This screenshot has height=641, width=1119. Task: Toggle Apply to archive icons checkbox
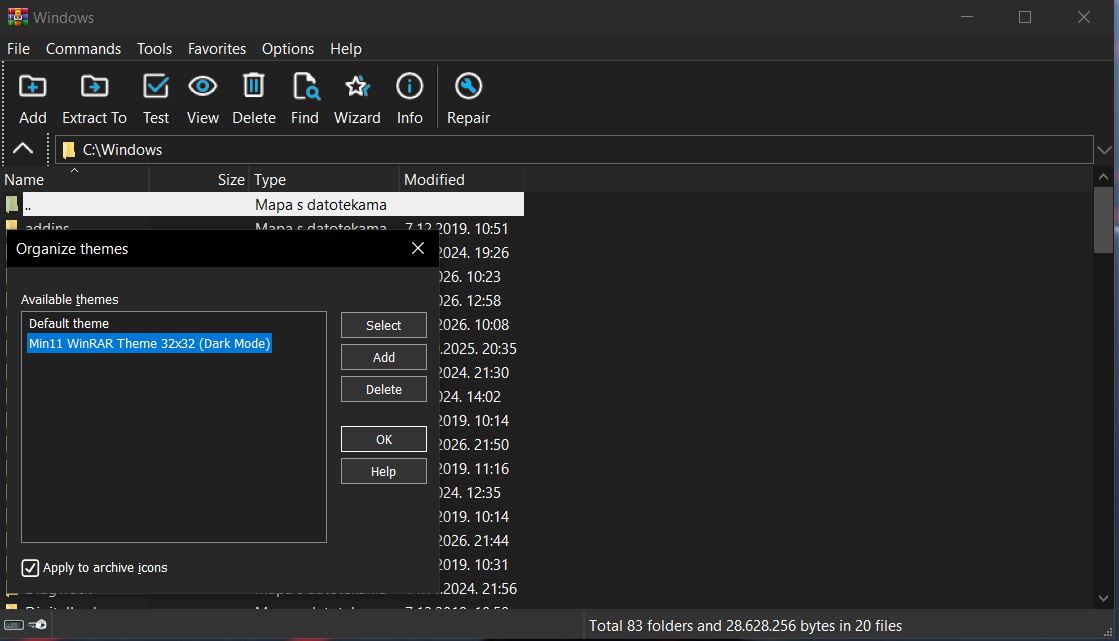pyautogui.click(x=30, y=567)
